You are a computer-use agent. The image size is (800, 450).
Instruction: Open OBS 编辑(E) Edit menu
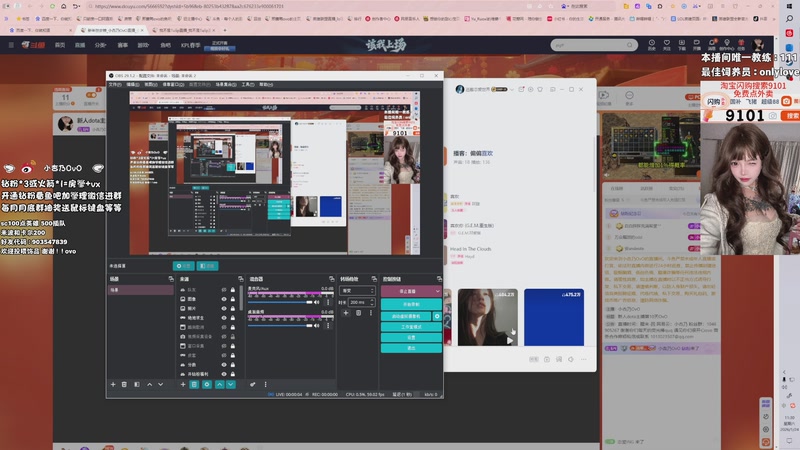click(133, 85)
